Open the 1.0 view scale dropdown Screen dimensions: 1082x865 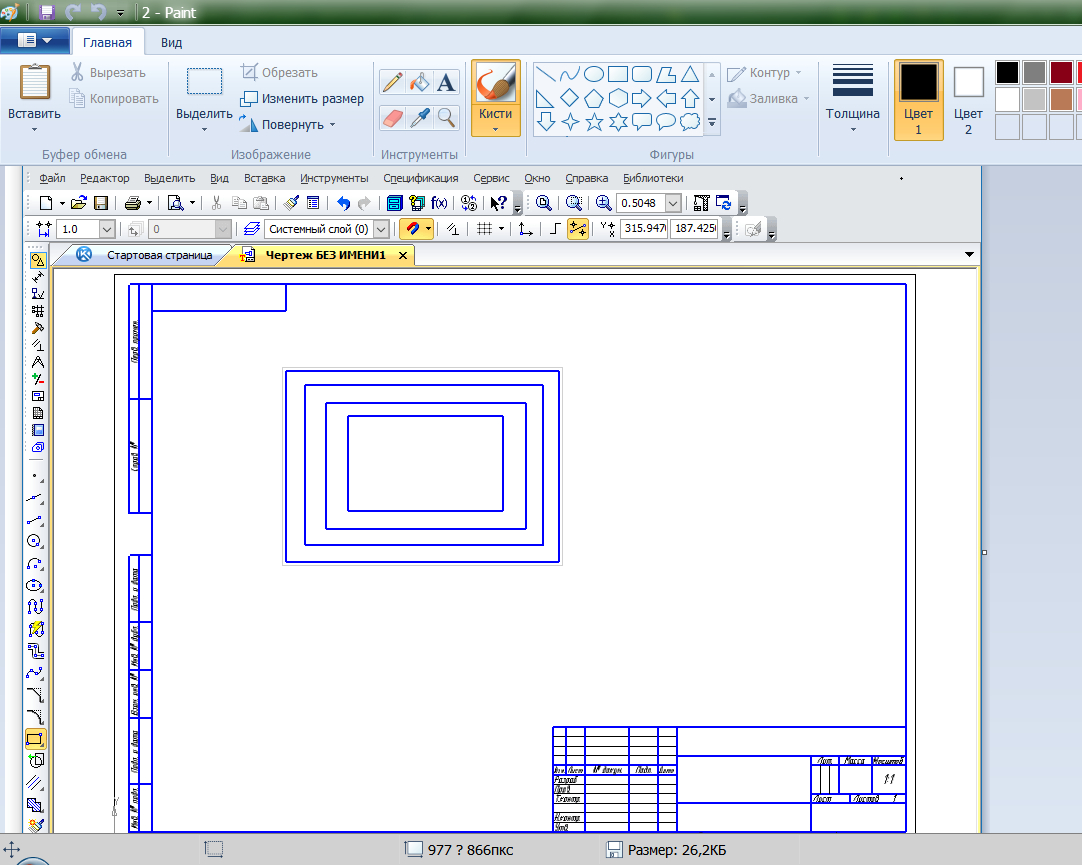tap(106, 229)
